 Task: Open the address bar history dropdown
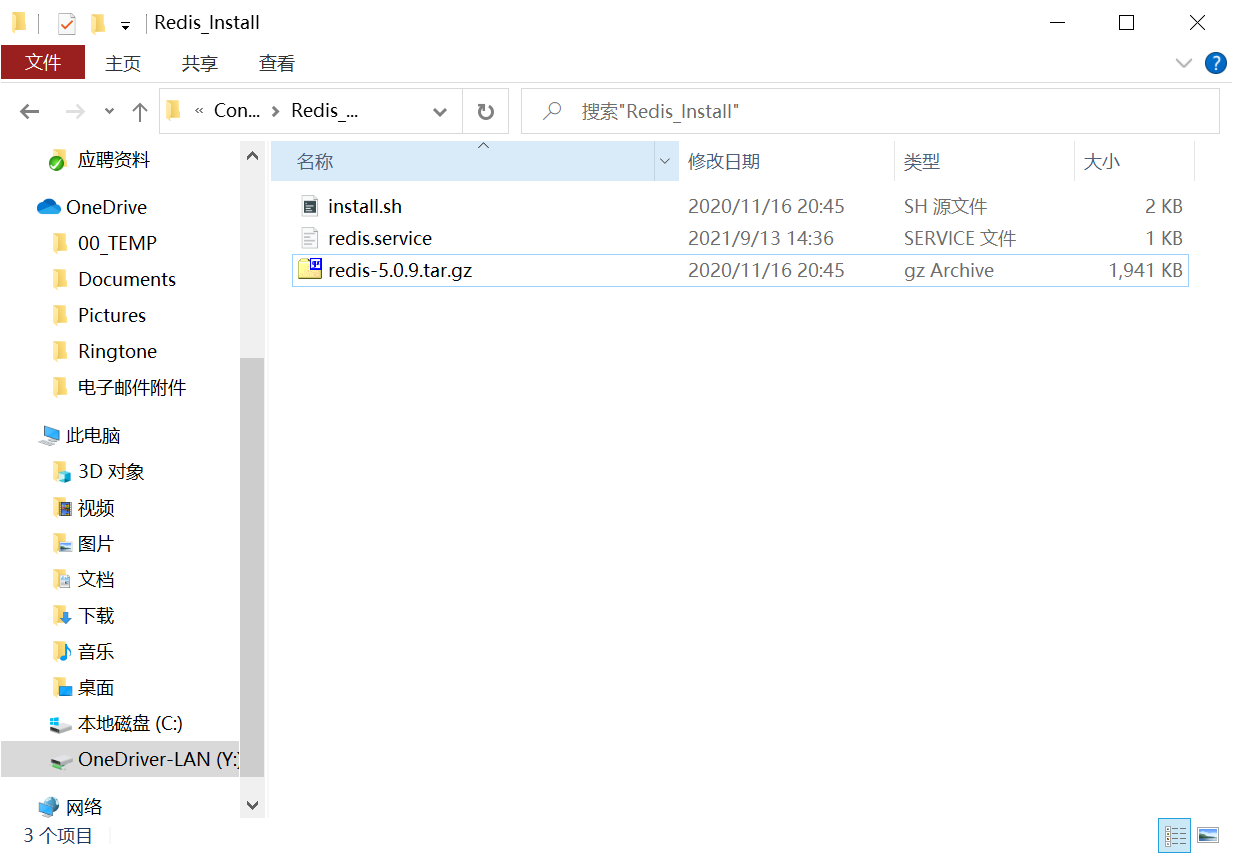(440, 112)
